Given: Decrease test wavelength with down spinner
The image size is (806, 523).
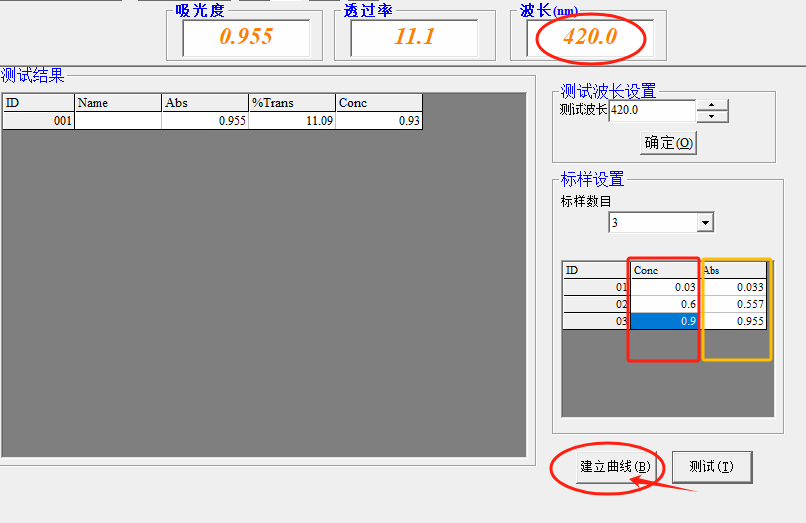Looking at the screenshot, I should click(712, 117).
